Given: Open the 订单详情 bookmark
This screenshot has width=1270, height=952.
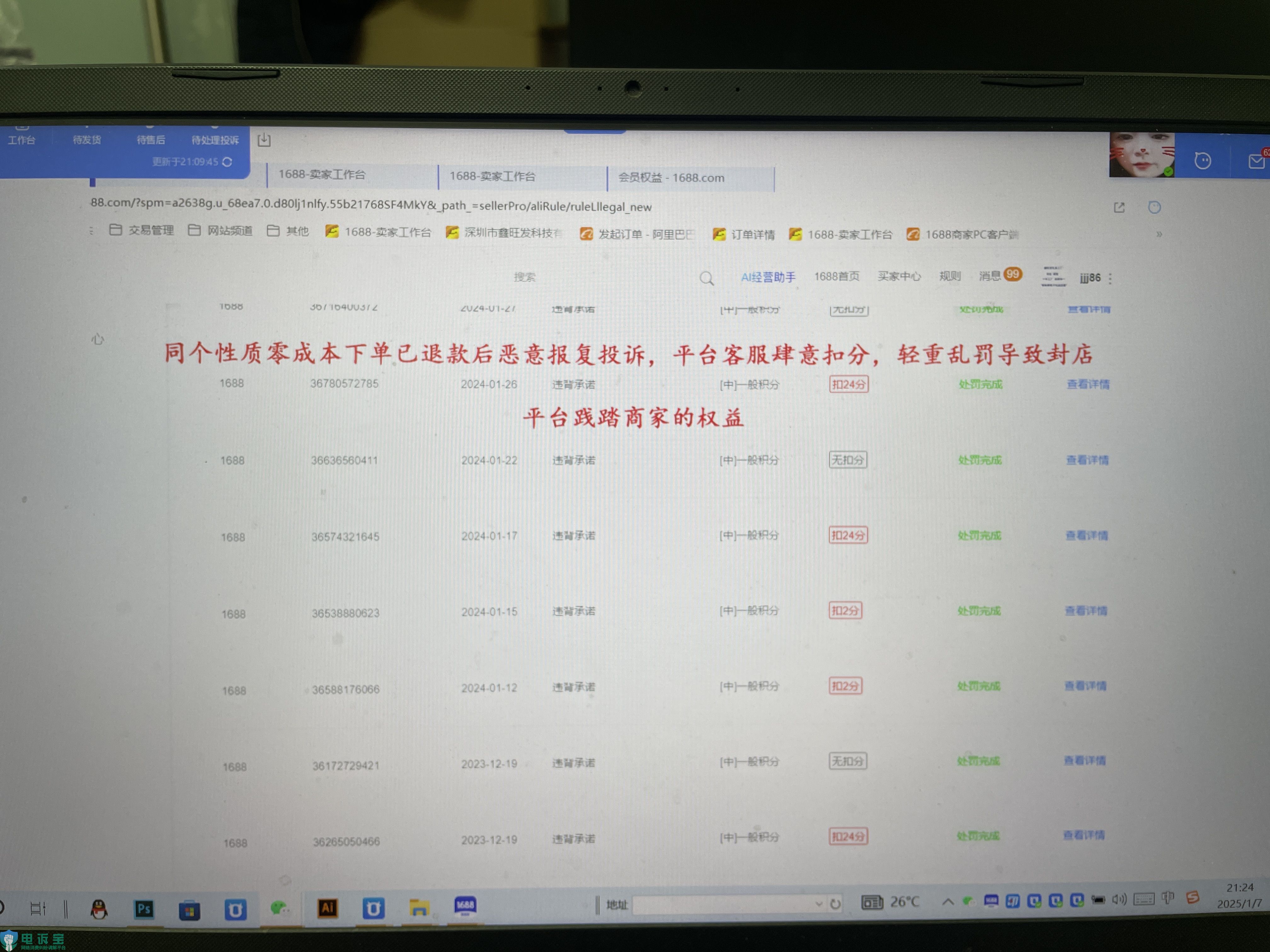Looking at the screenshot, I should coord(744,234).
